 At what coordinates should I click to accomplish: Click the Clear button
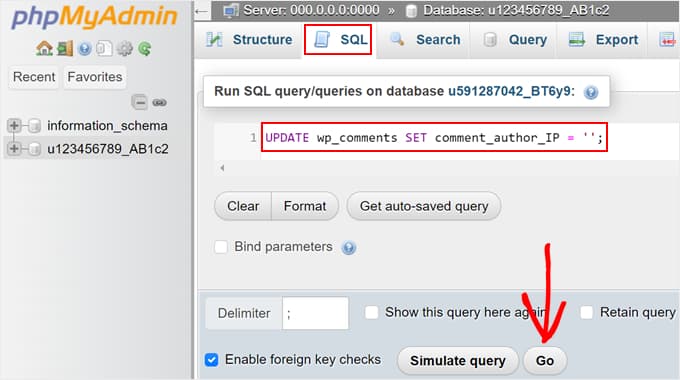coord(243,206)
